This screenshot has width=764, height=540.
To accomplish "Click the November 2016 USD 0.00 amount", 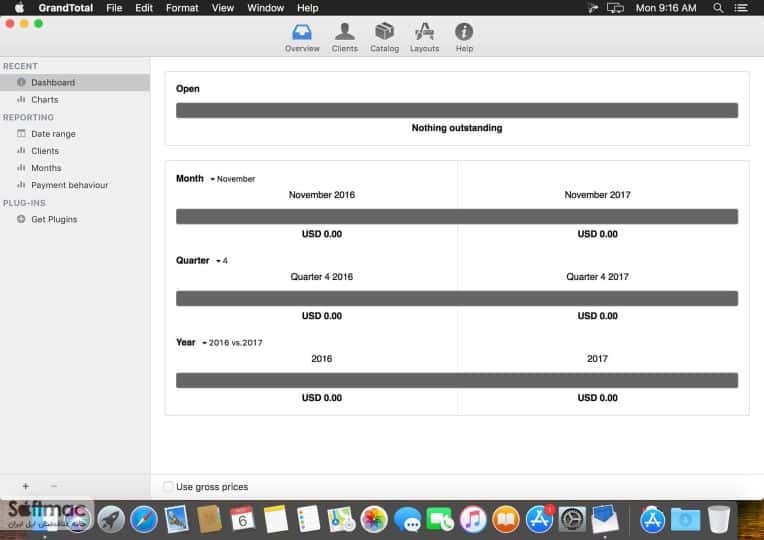I will tap(322, 234).
